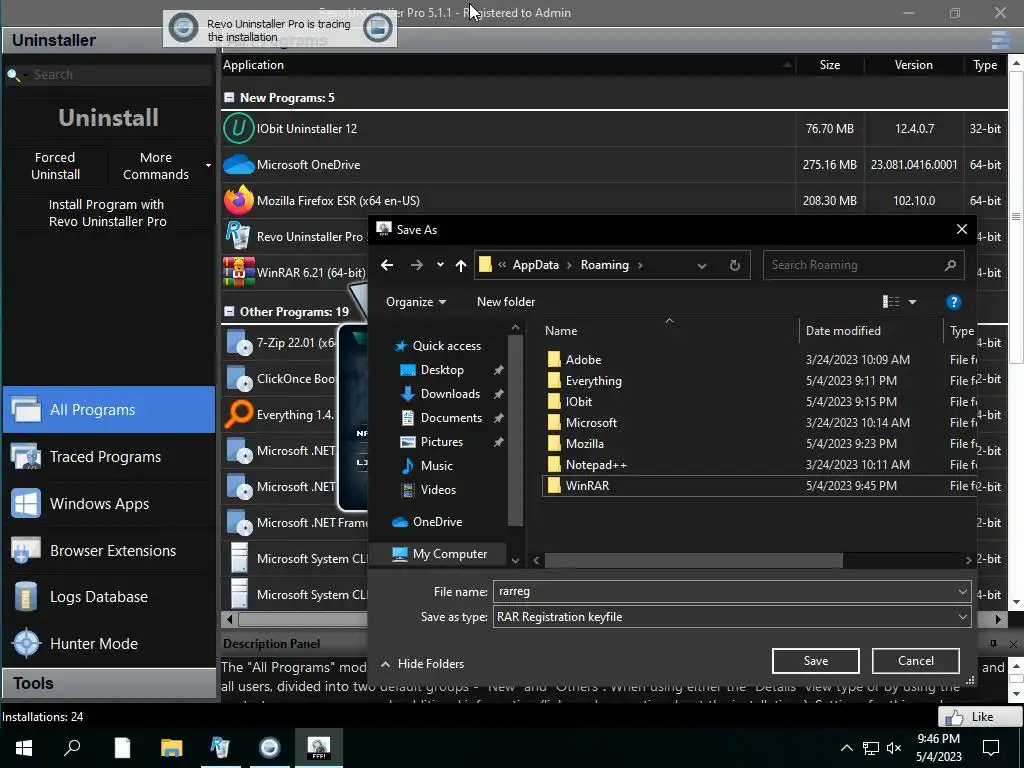The width and height of the screenshot is (1024, 768).
Task: Open Browser Extensions section
Action: coord(109,551)
